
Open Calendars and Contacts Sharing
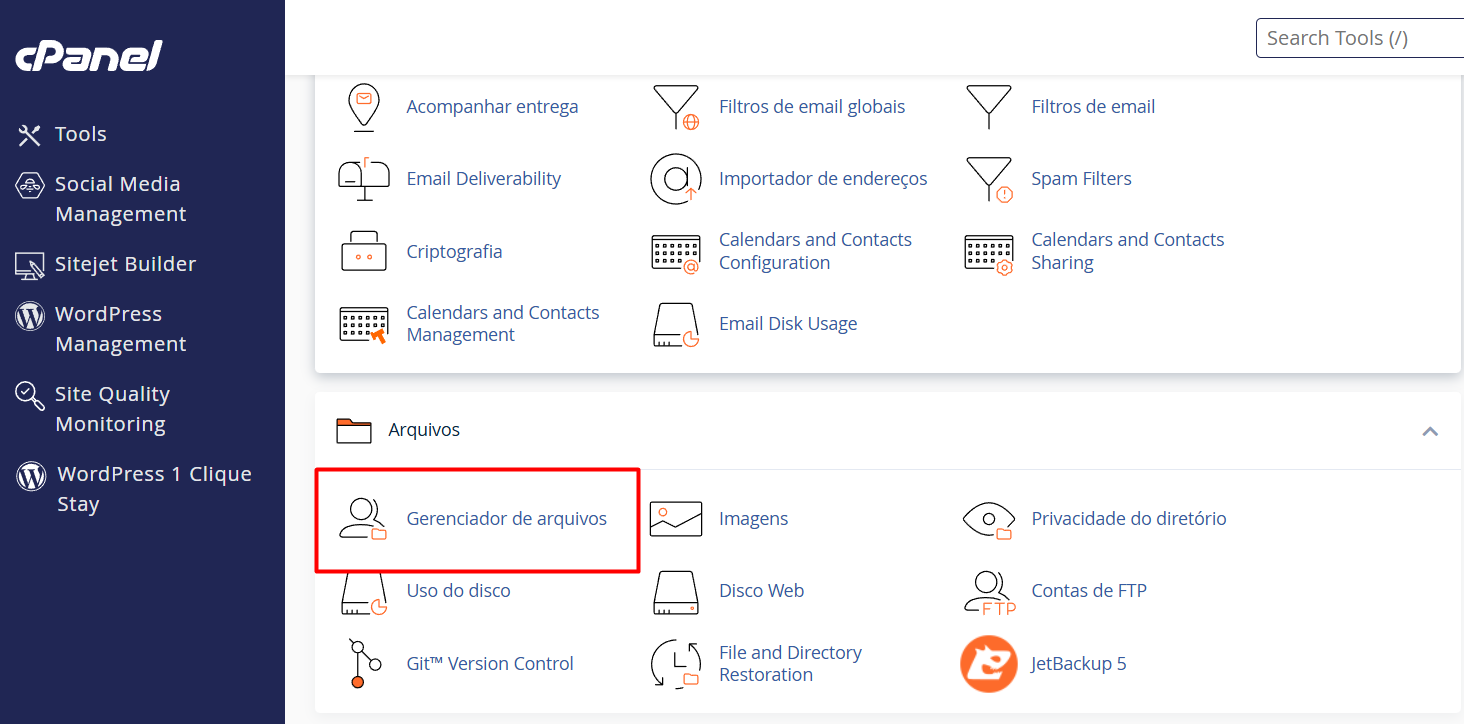(1128, 250)
